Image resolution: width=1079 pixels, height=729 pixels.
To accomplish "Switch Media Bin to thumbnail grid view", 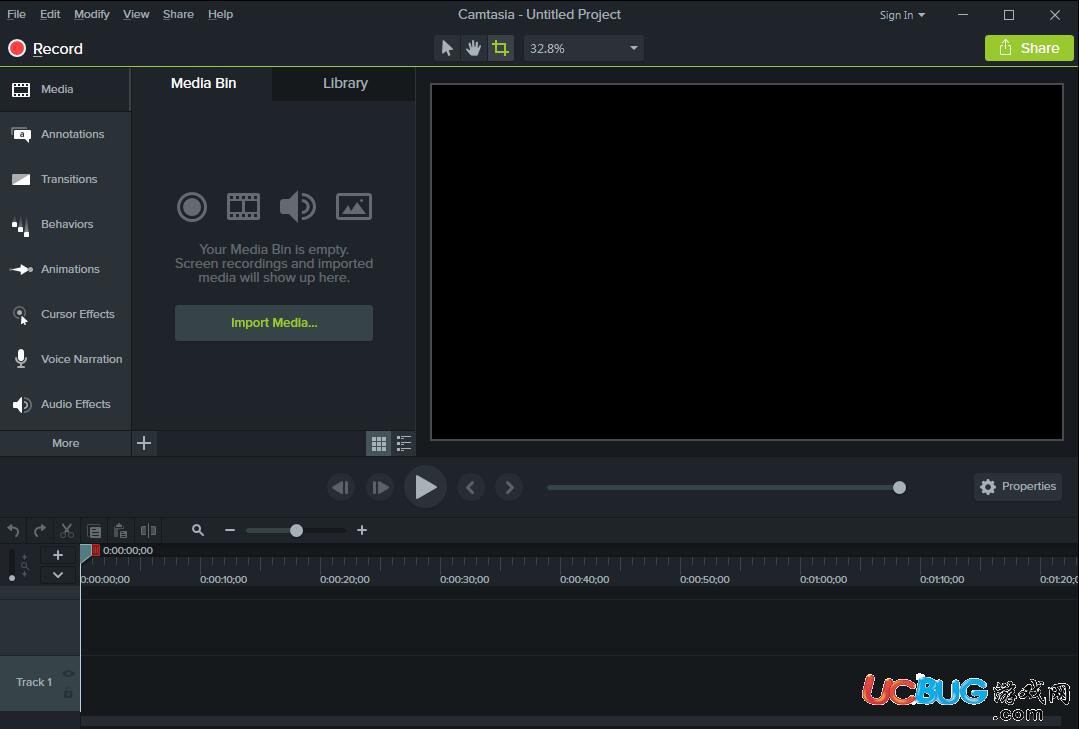I will coord(378,444).
